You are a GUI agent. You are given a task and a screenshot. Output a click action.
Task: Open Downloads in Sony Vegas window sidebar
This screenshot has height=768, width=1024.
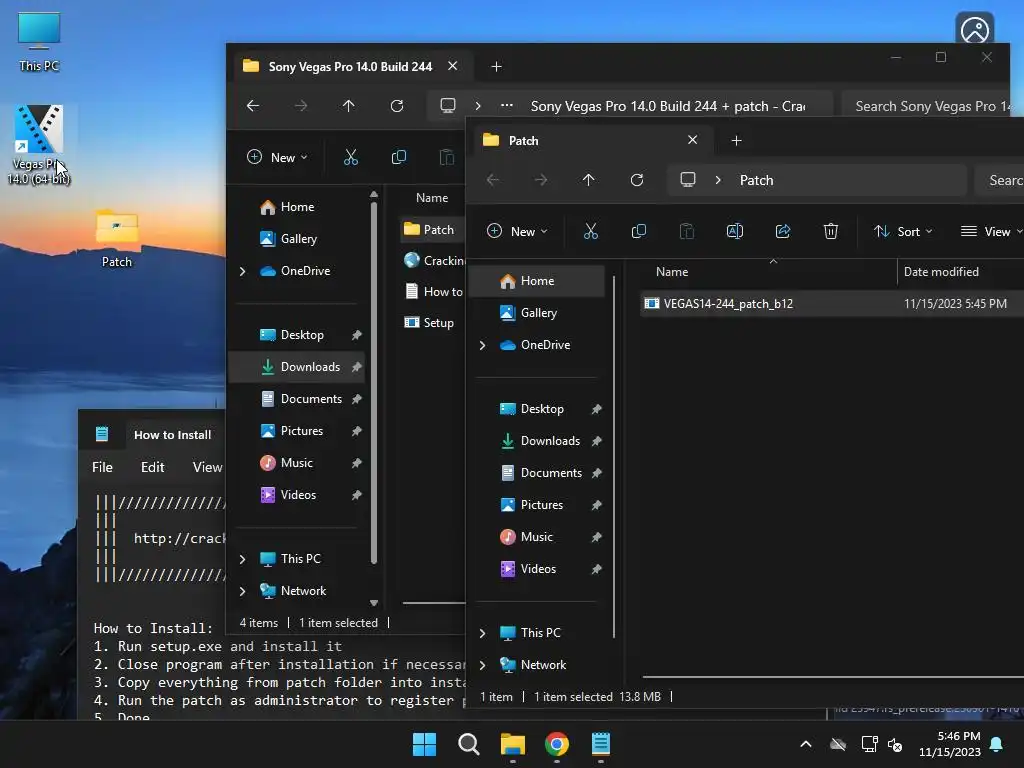pyautogui.click(x=298, y=367)
